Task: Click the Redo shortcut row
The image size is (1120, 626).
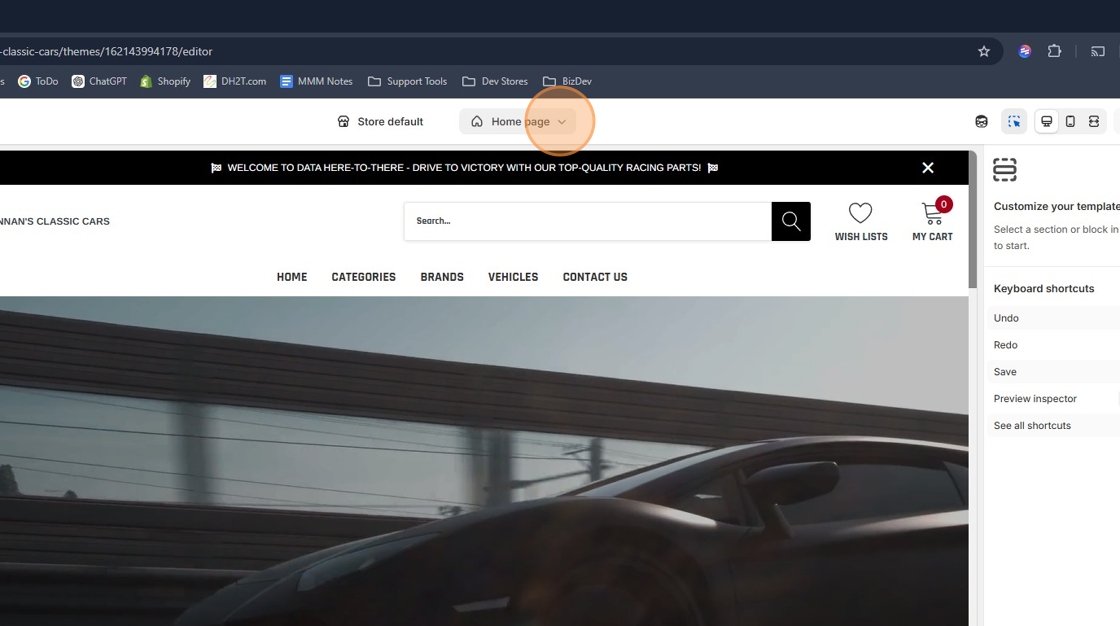Action: 1054,345
